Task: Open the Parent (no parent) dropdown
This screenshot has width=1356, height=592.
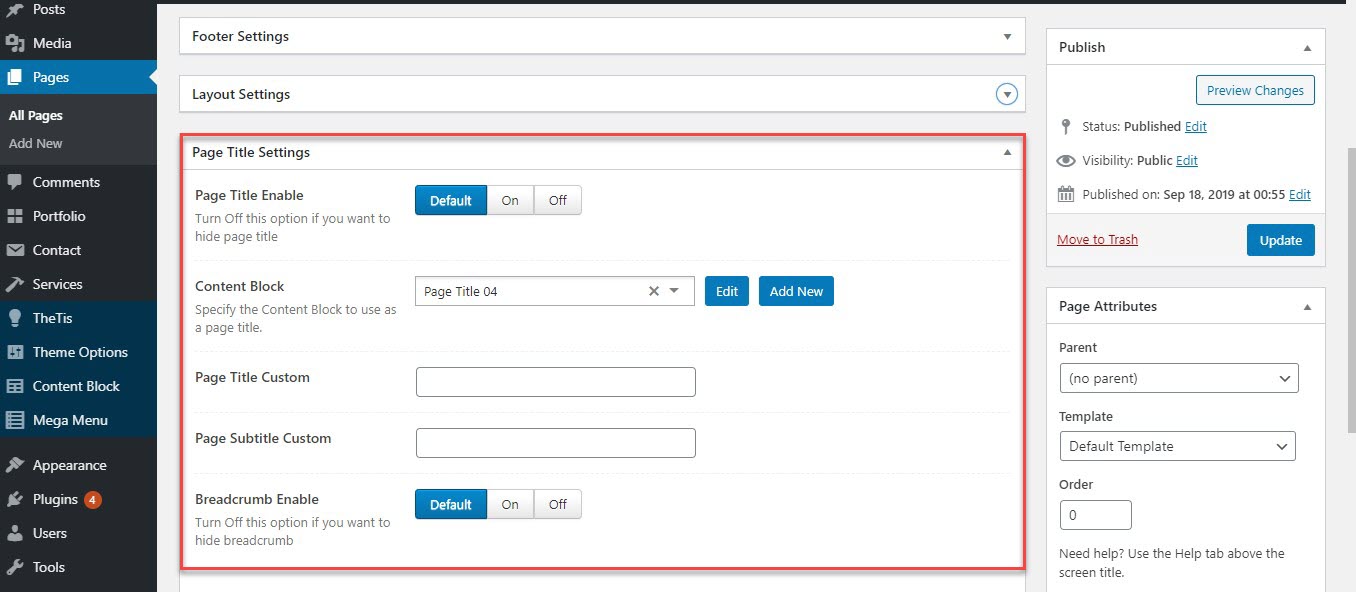Action: click(x=1179, y=378)
